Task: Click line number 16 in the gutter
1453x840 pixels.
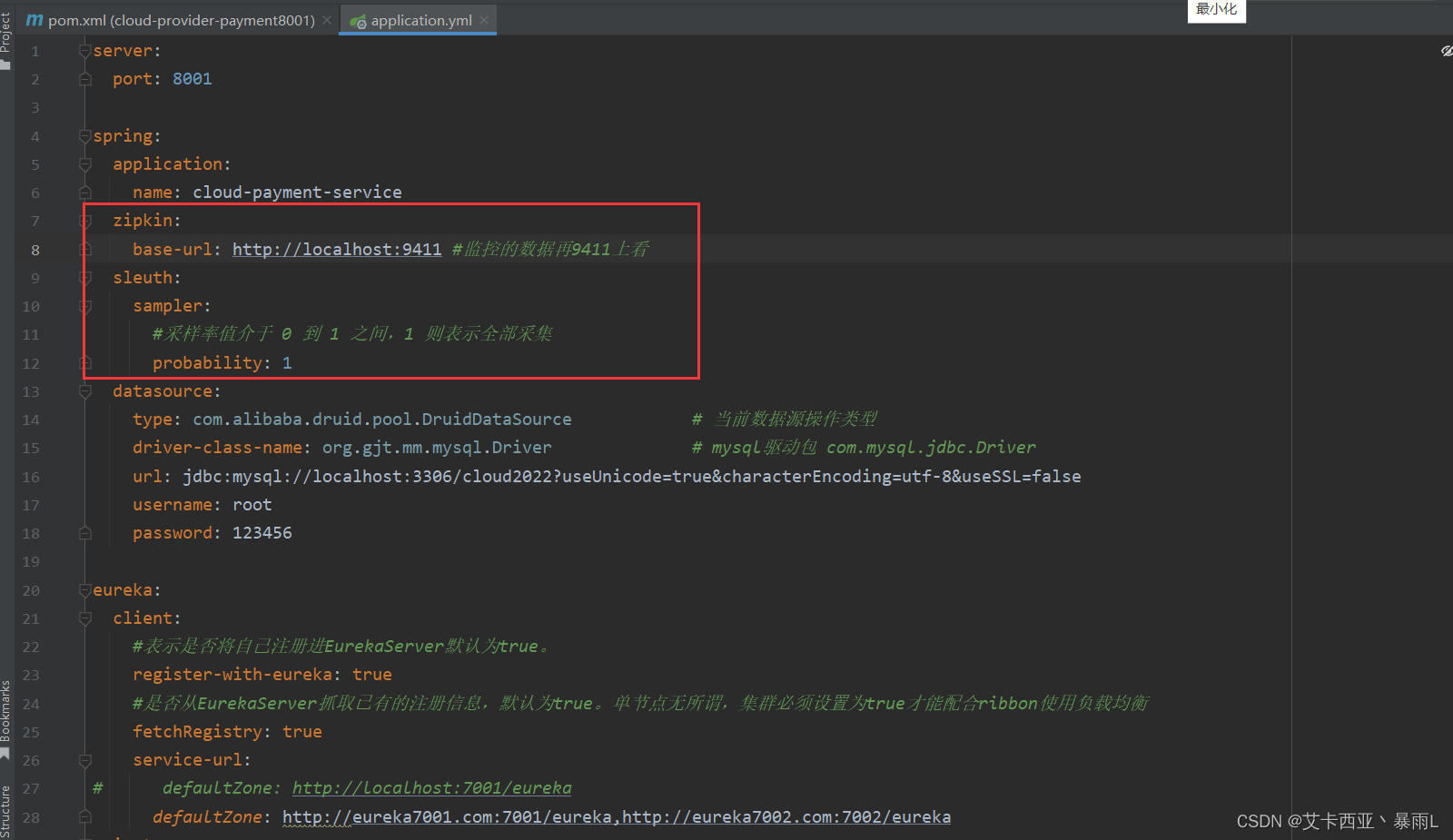Action: (x=31, y=477)
